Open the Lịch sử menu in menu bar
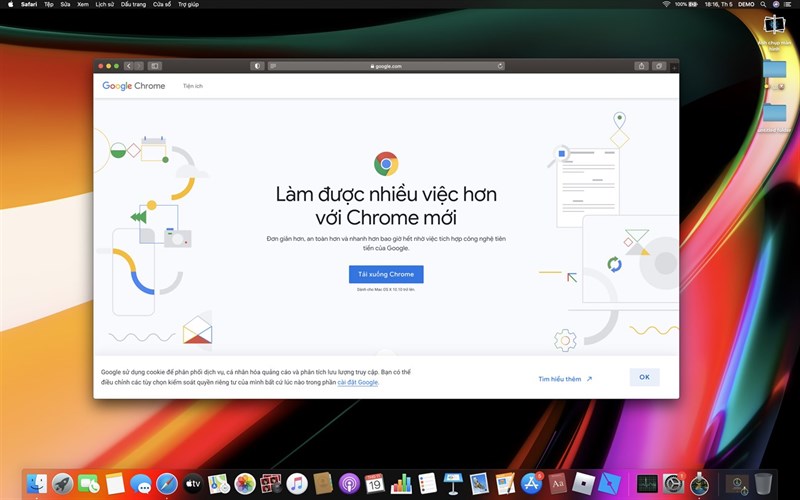 tap(104, 4)
